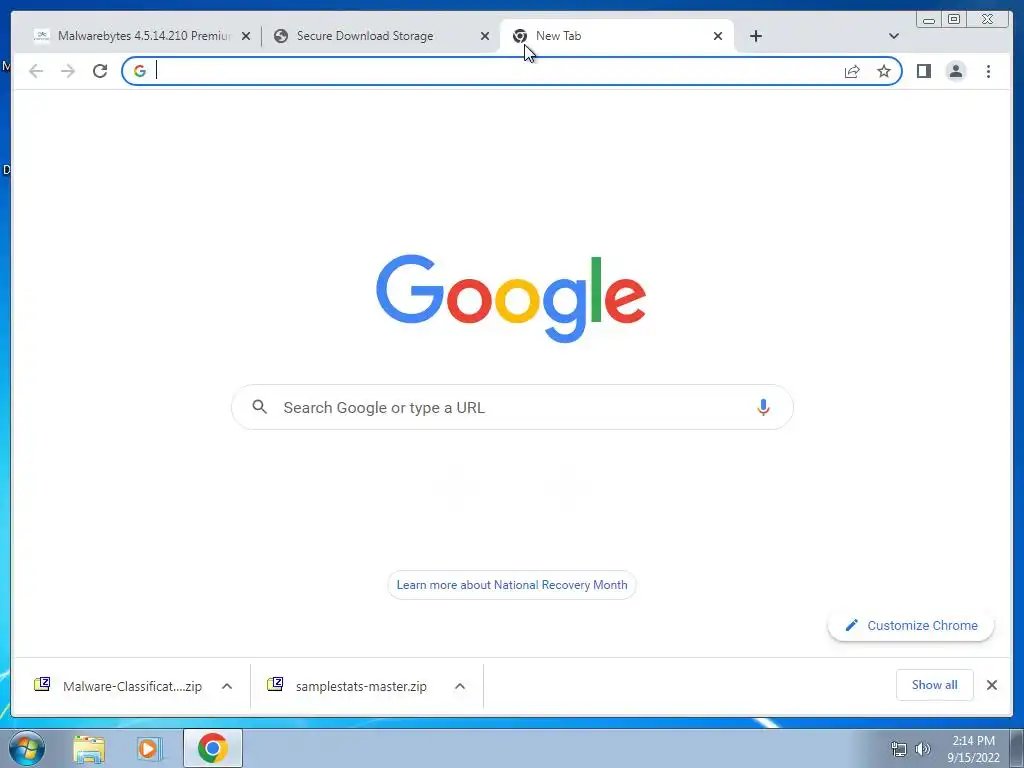Screen dimensions: 1024x768
Task: Focus the Search Google or type a URL box
Action: (x=512, y=408)
